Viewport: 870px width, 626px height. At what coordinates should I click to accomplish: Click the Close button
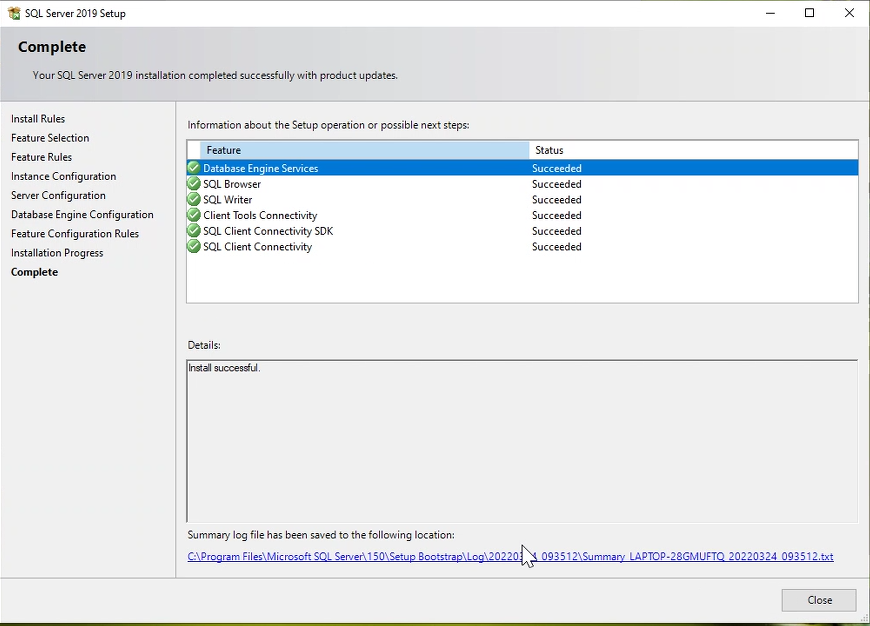pyautogui.click(x=819, y=600)
